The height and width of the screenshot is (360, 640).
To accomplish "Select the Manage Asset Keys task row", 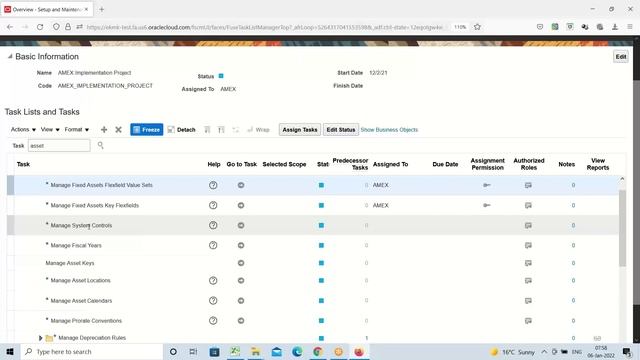I will coord(312,263).
